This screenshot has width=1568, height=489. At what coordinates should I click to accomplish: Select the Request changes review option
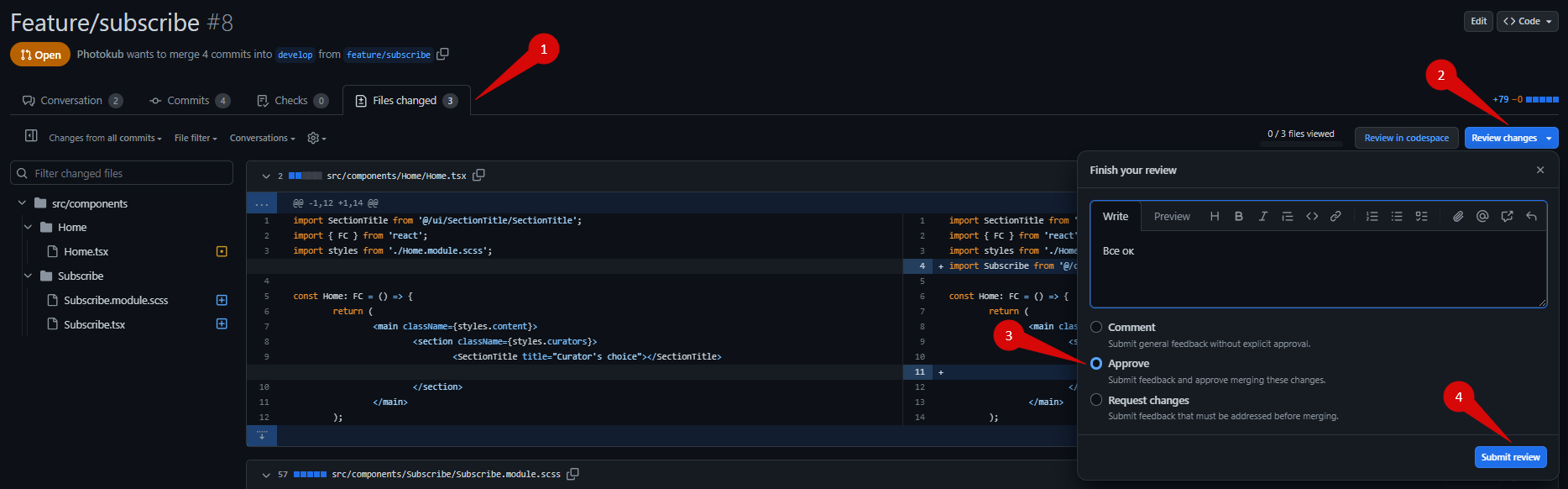[1096, 400]
